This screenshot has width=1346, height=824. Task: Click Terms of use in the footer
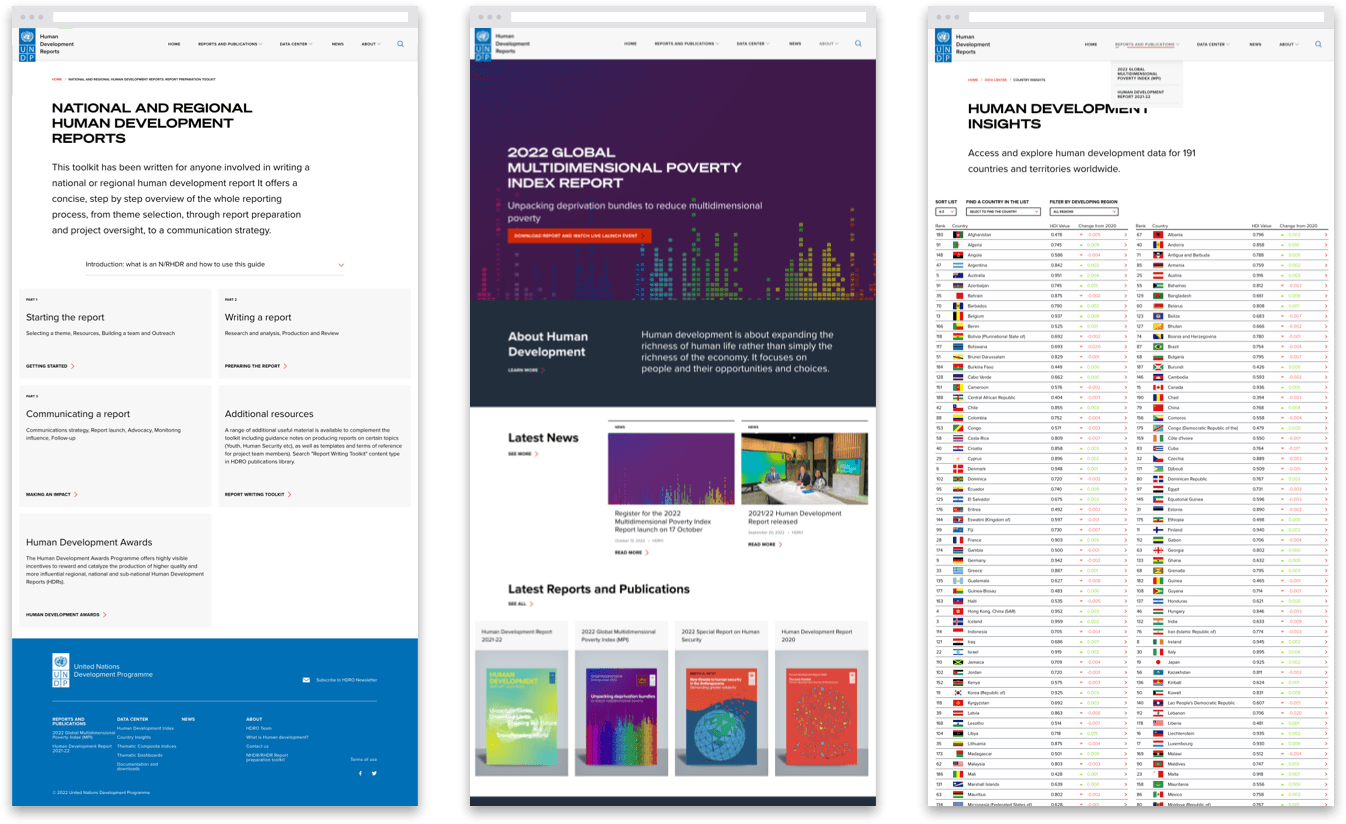tap(364, 759)
